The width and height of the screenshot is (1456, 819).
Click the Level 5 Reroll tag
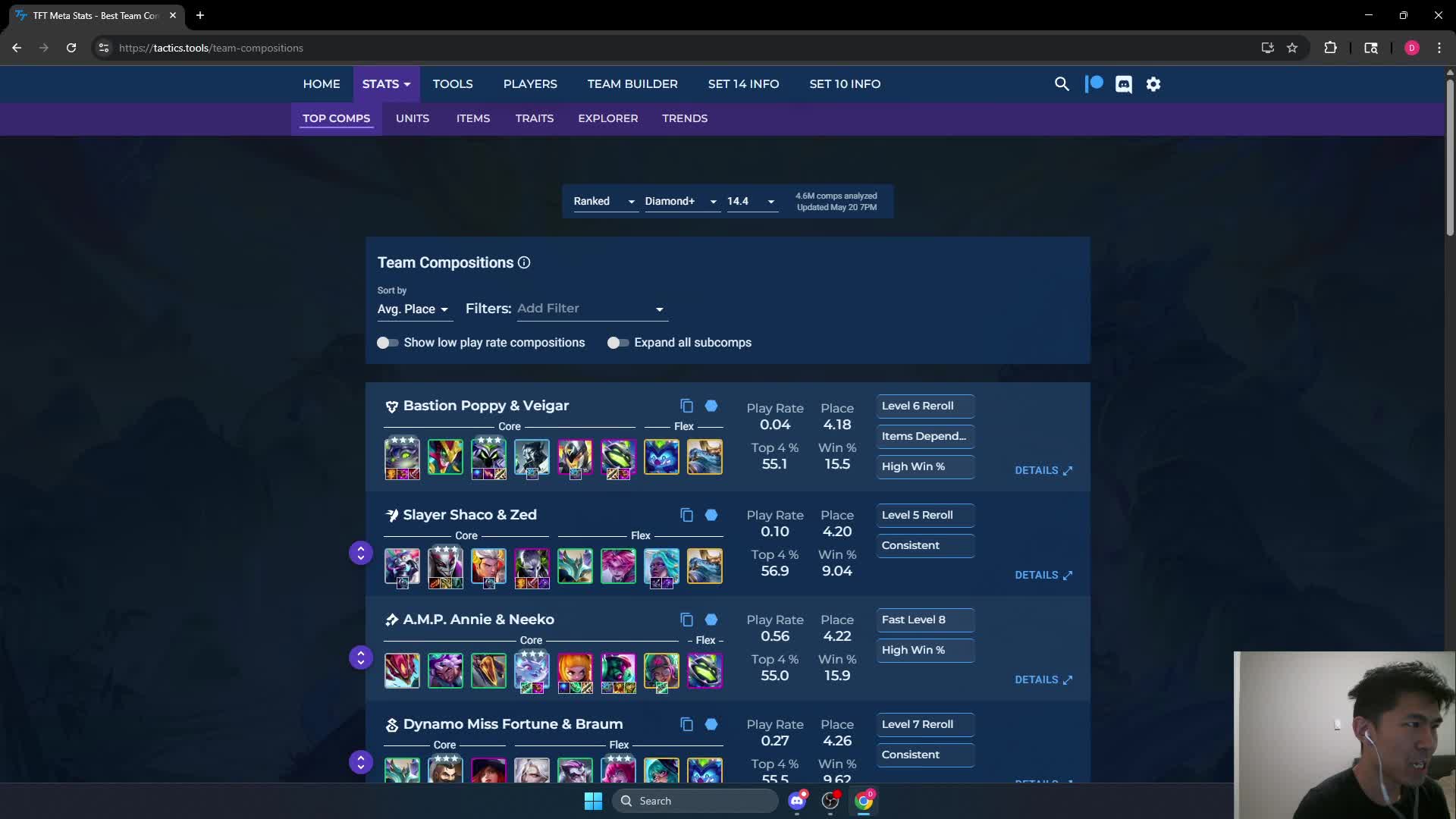(x=925, y=515)
